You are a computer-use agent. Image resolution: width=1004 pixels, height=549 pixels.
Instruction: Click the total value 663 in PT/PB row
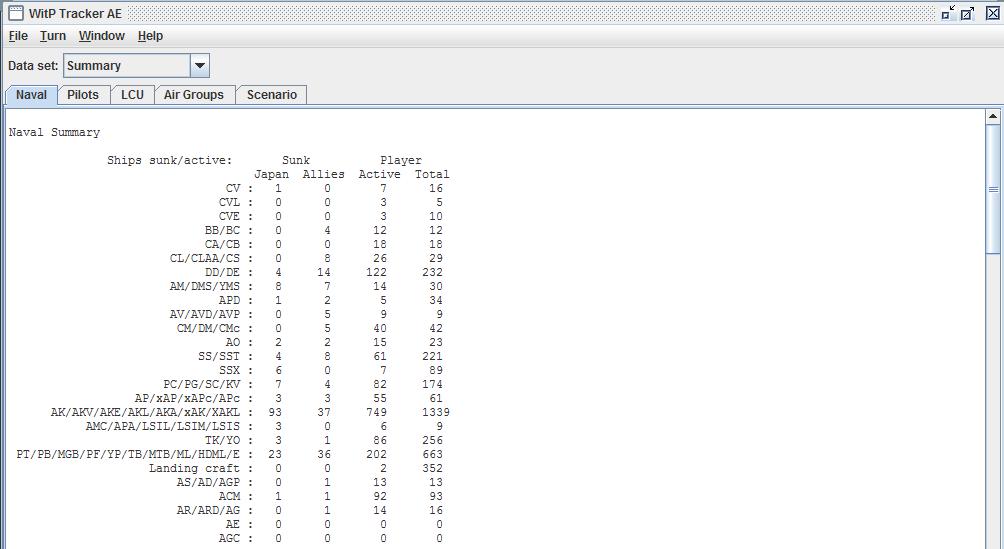click(x=432, y=455)
